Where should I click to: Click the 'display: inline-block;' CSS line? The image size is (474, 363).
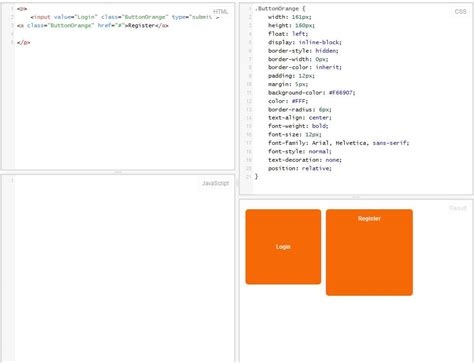(305, 42)
